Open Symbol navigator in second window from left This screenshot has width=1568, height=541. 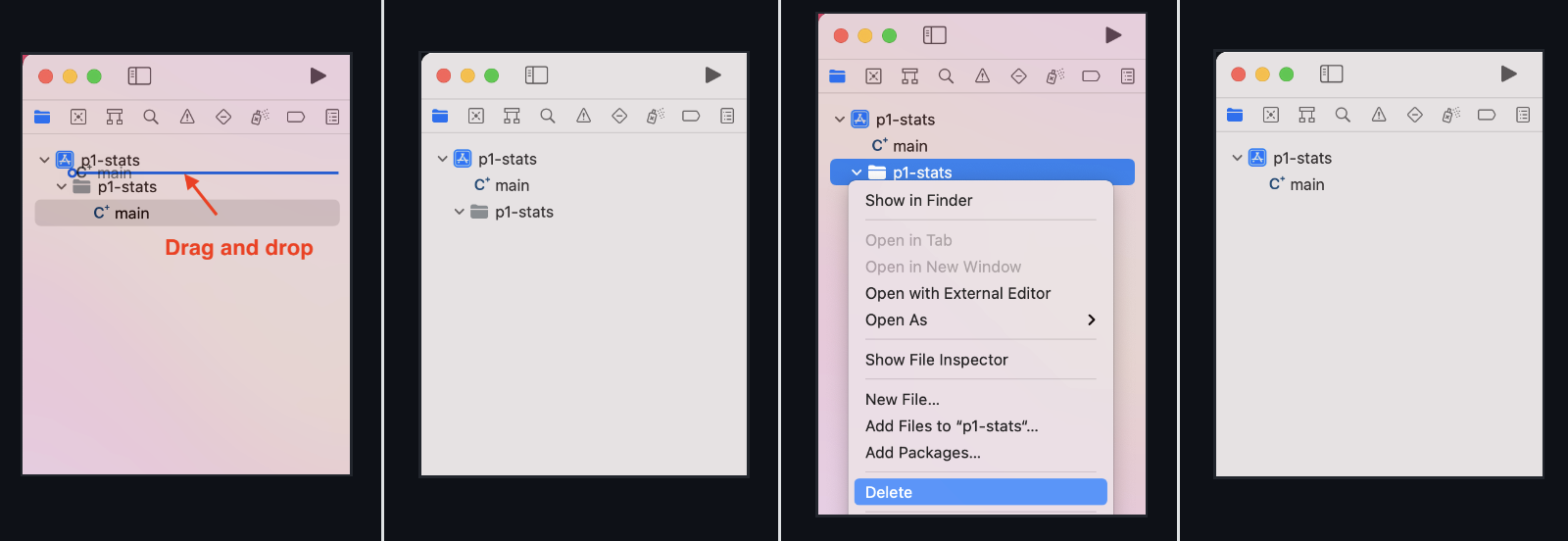click(x=512, y=116)
